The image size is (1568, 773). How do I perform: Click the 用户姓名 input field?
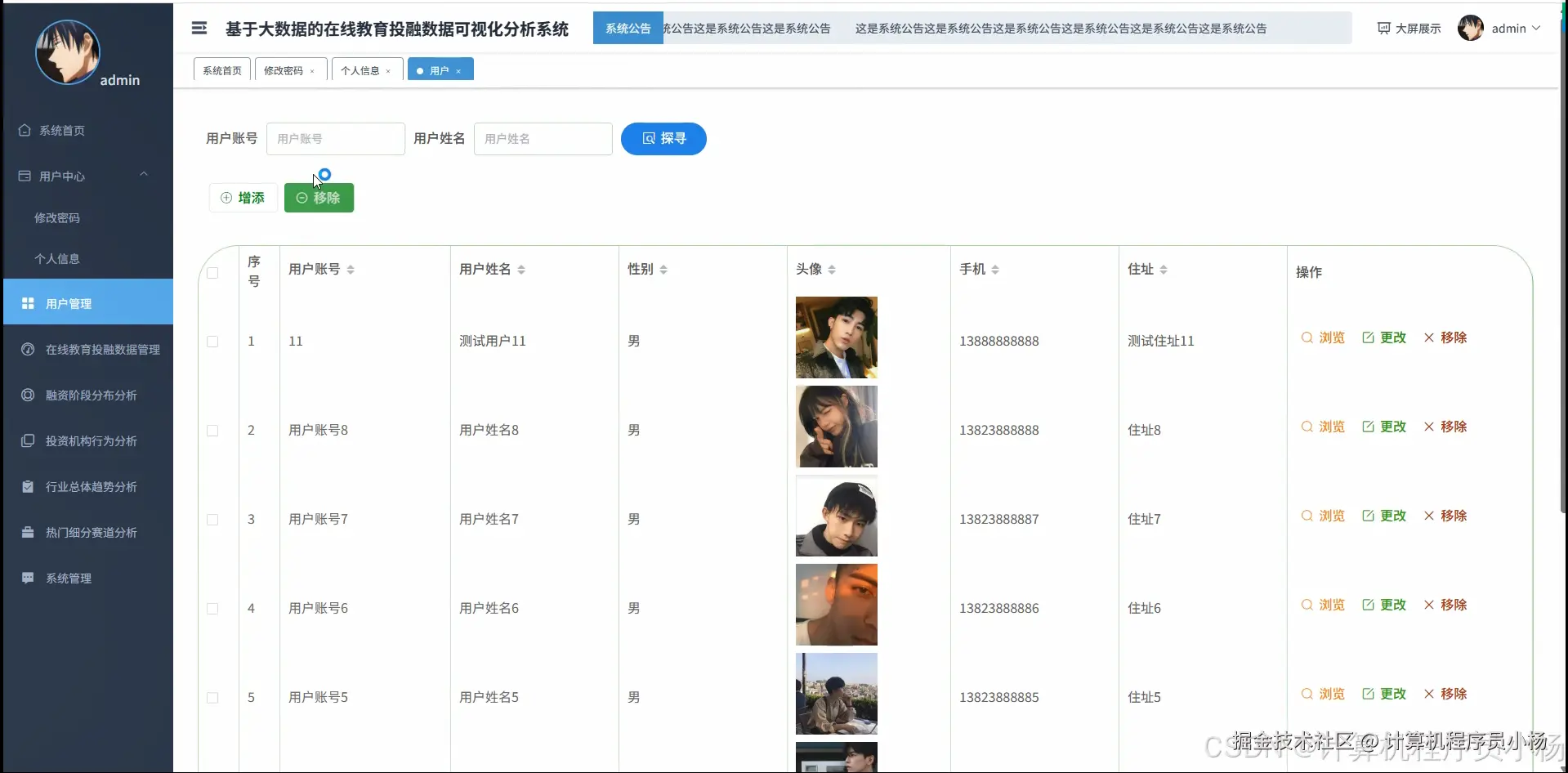pos(543,138)
